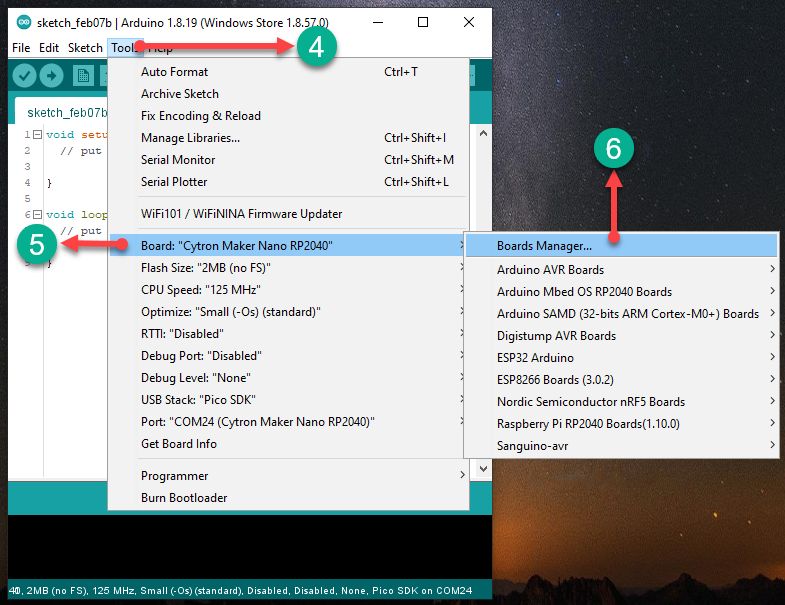Open Boards Manager...
The image size is (785, 605).
pyautogui.click(x=621, y=246)
